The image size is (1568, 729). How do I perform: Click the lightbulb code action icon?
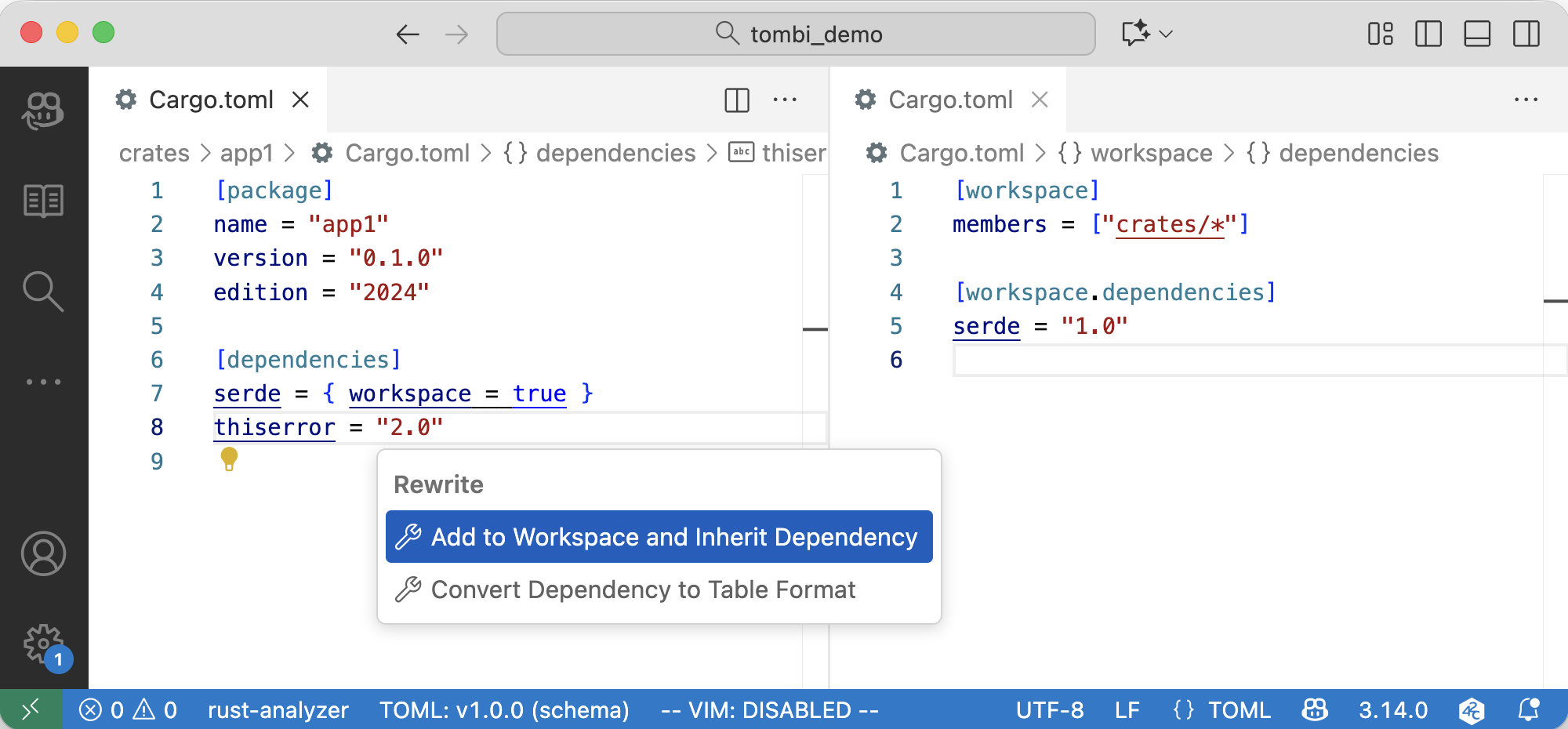tap(229, 459)
